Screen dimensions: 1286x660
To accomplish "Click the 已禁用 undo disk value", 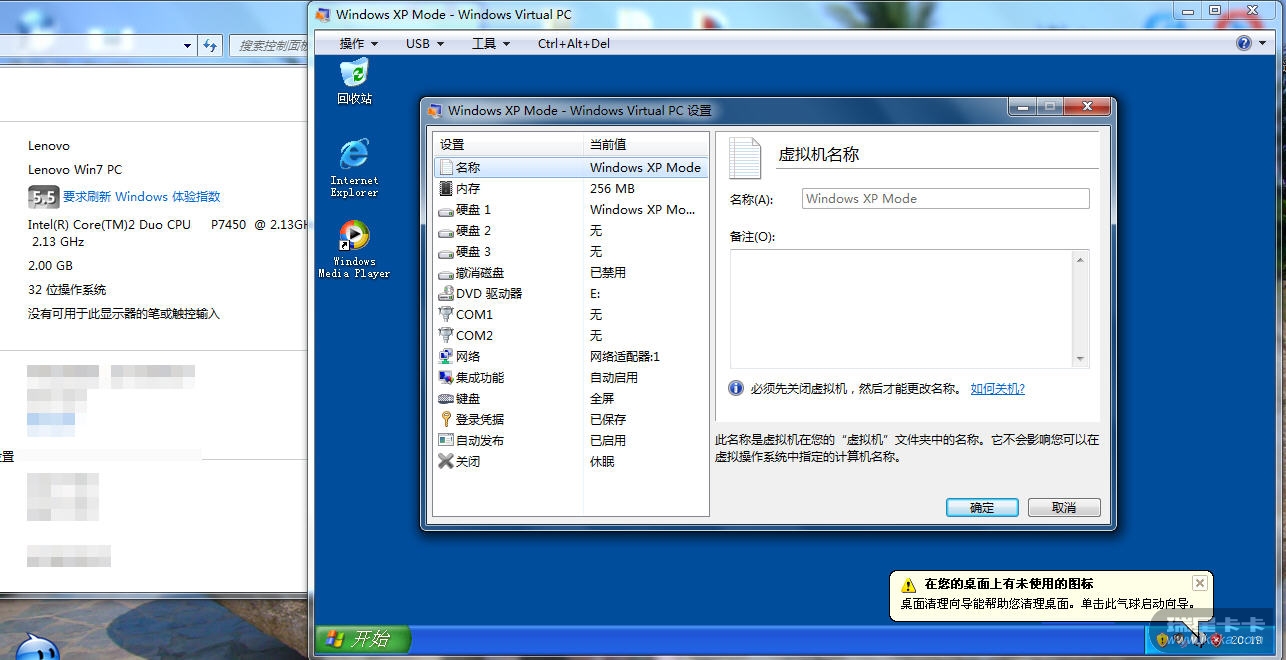I will click(x=608, y=273).
